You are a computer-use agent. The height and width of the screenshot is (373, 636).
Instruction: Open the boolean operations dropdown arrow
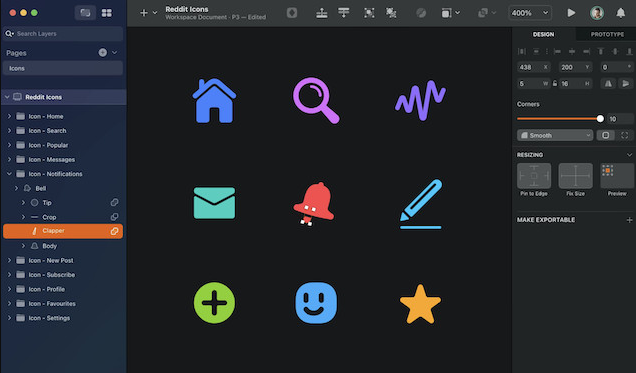click(x=494, y=13)
